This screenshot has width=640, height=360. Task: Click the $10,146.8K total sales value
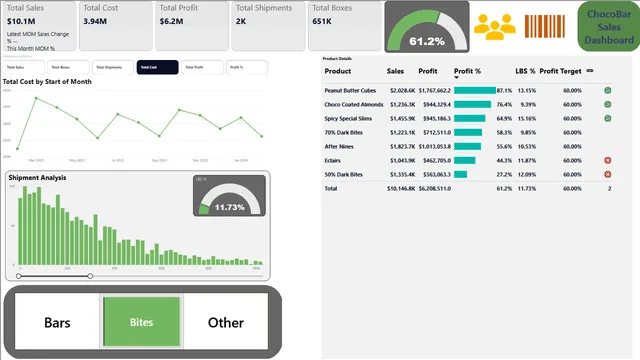tap(401, 189)
